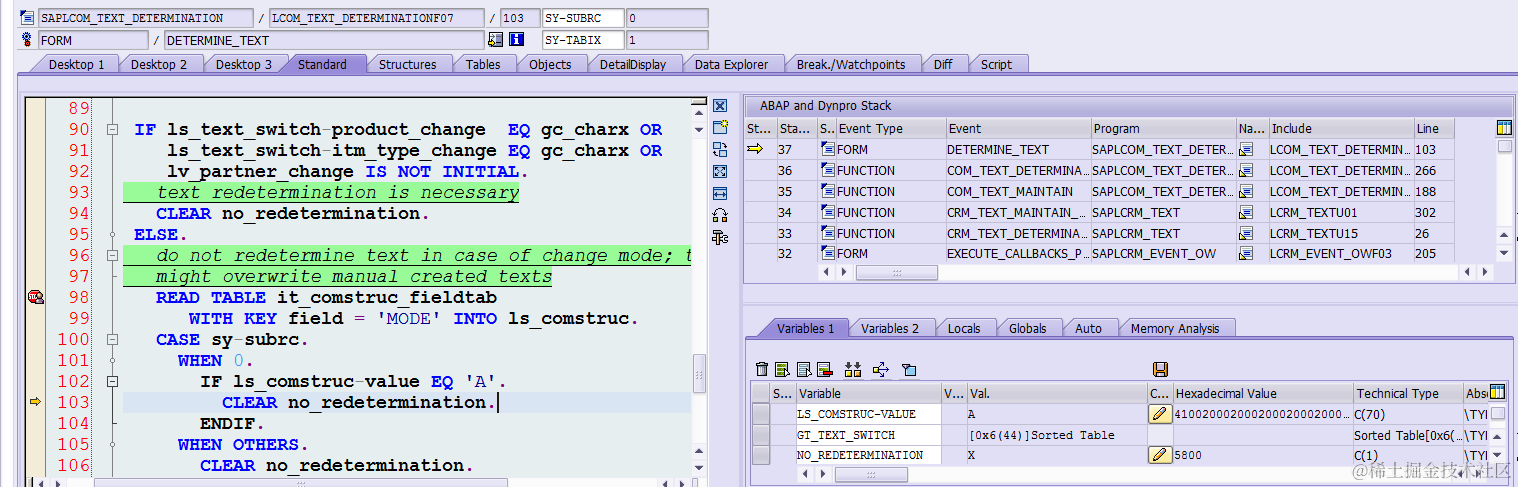1518x487 pixels.
Task: Click the new tool icon with star
Action: pos(720,128)
